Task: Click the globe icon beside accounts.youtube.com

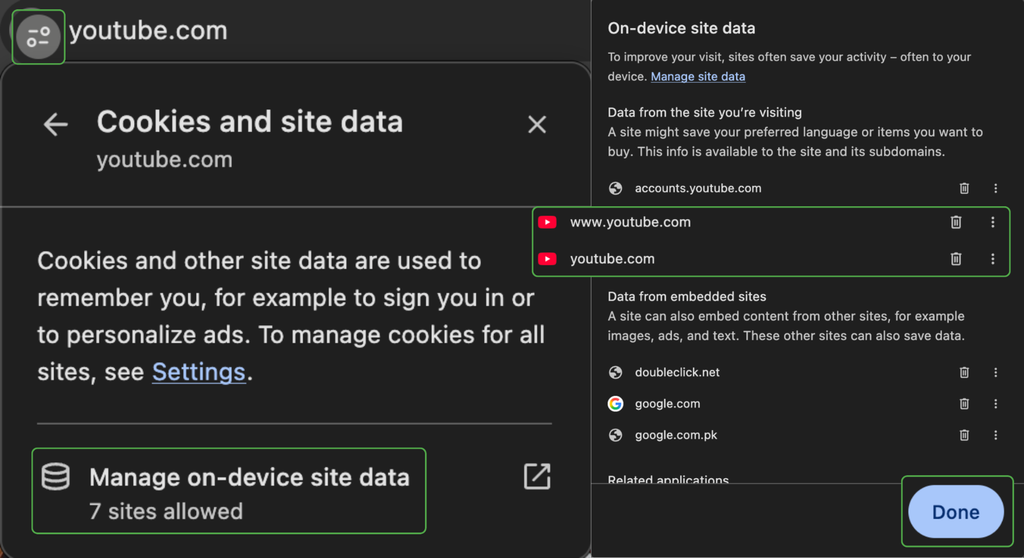Action: (615, 188)
